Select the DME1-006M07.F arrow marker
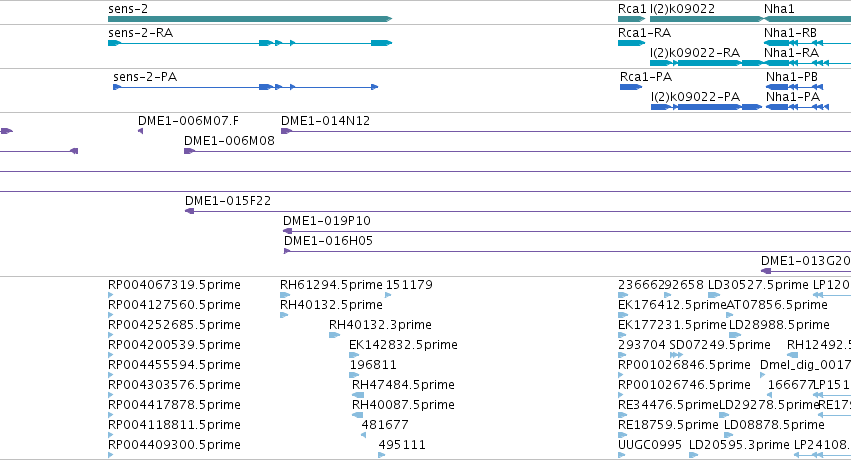The height and width of the screenshot is (460, 851). [x=141, y=131]
